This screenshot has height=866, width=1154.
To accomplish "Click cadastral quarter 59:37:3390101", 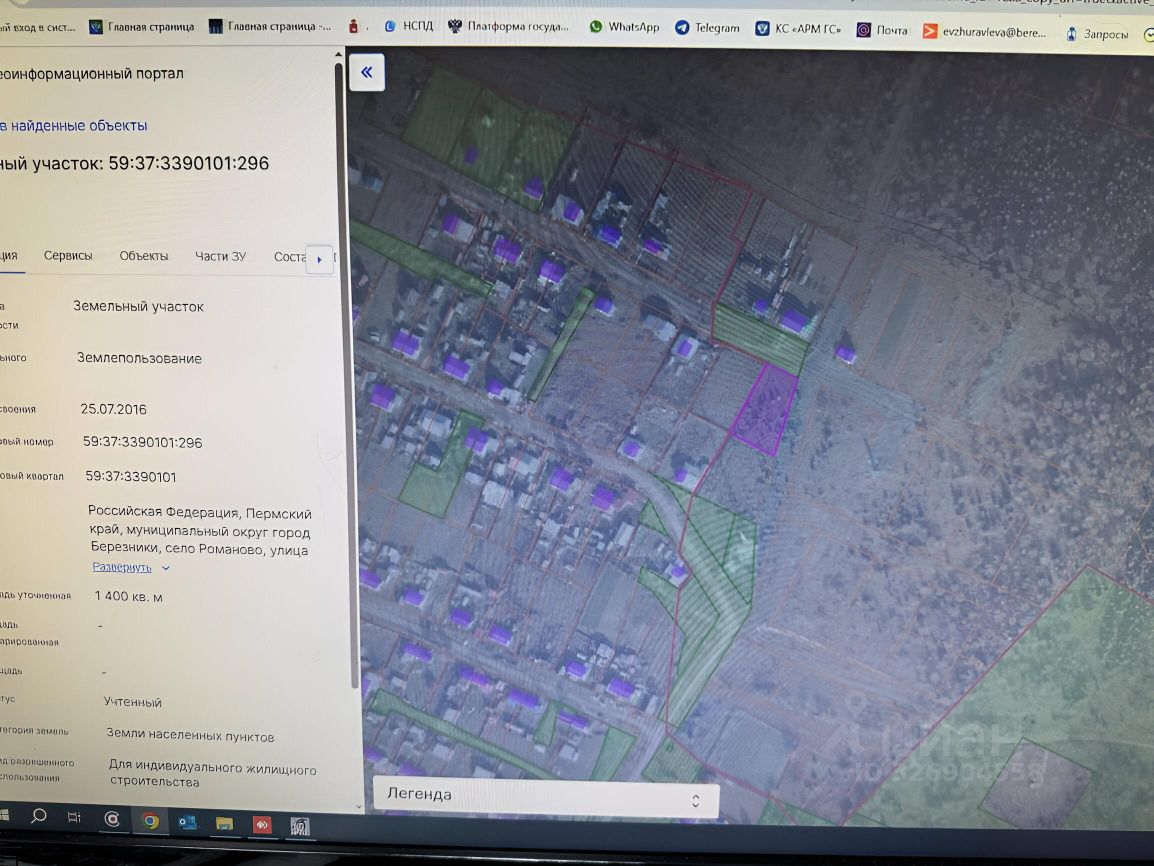I will click(x=131, y=477).
